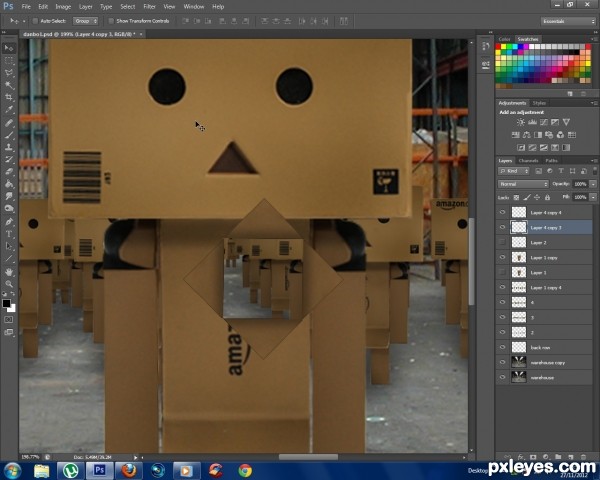The image size is (600, 480).
Task: Select the Path Selection tool
Action: coord(9,246)
